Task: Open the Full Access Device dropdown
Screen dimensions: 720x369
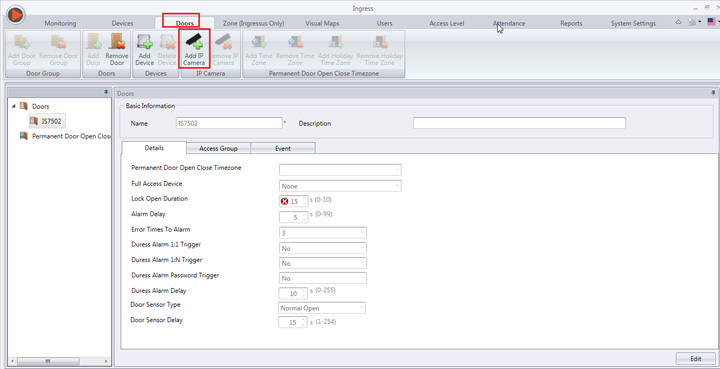Action: 340,186
